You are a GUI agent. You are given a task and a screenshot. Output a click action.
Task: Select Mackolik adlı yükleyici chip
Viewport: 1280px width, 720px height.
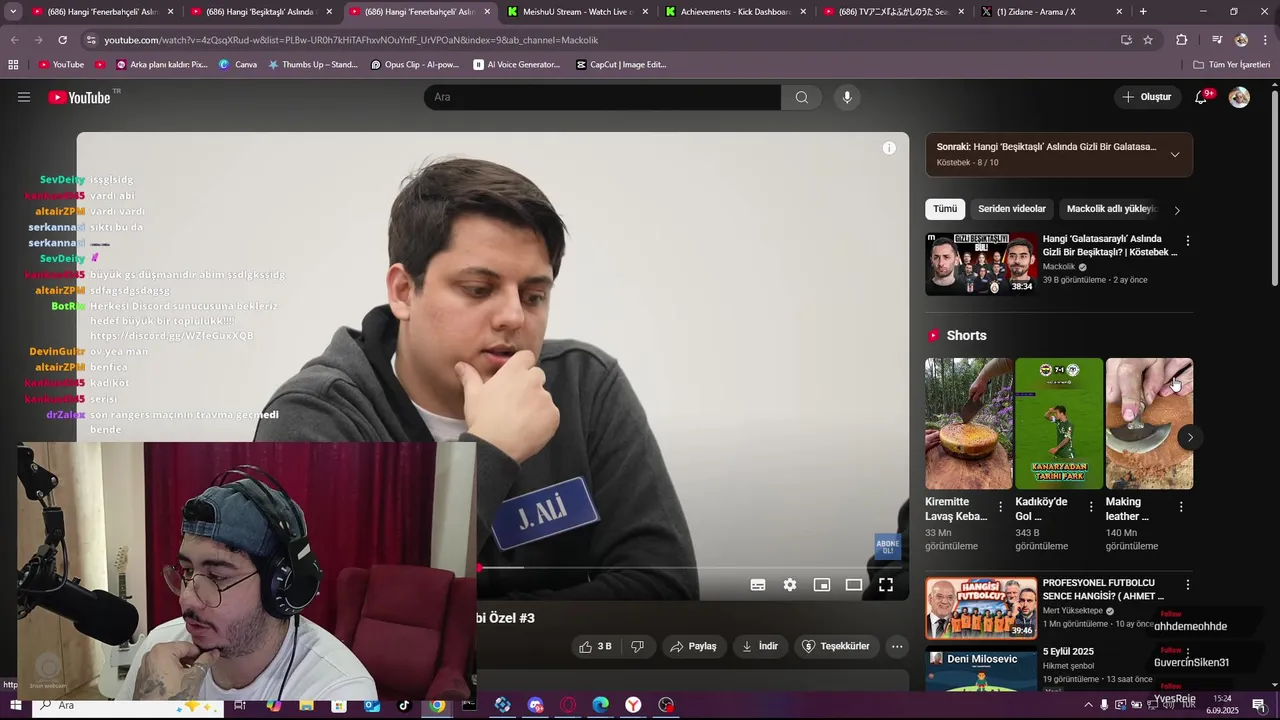click(1111, 209)
